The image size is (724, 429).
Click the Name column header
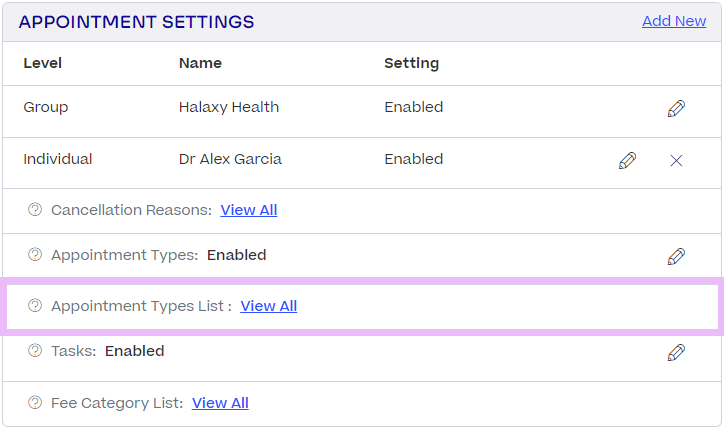point(200,63)
